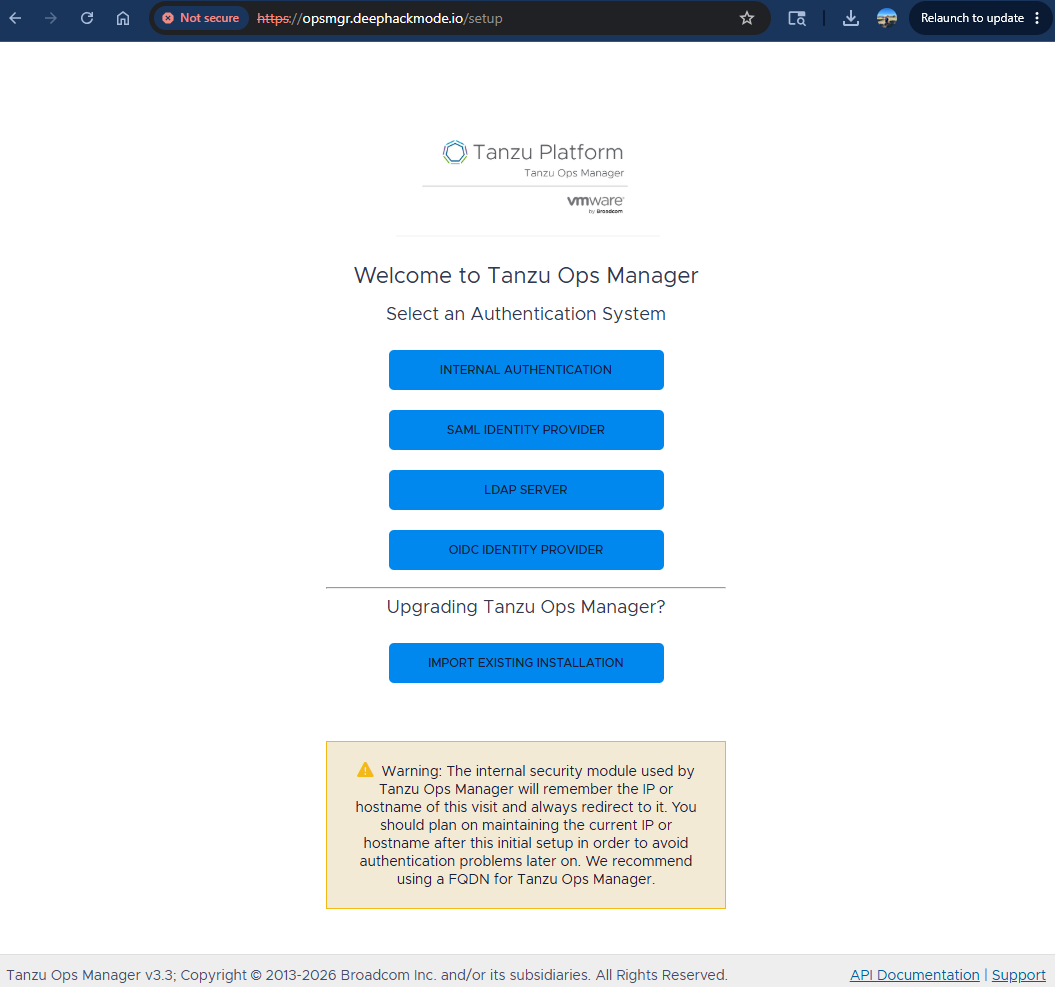The width and height of the screenshot is (1055, 987).
Task: Bookmark this page with the star icon
Action: point(747,18)
